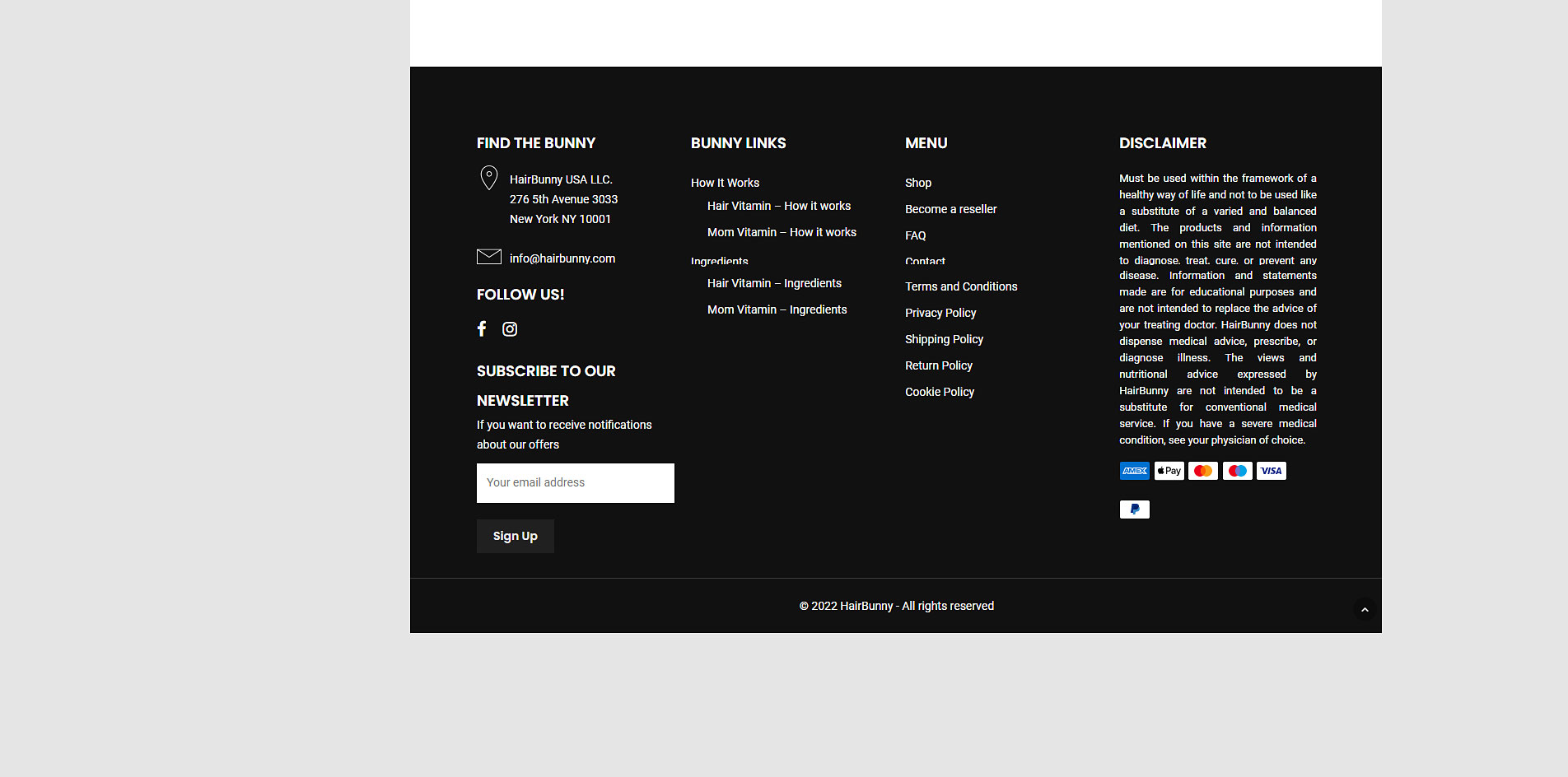Screen dimensions: 1568x777
Task: Click the 'If you want to receive notifications' text
Action: [564, 425]
